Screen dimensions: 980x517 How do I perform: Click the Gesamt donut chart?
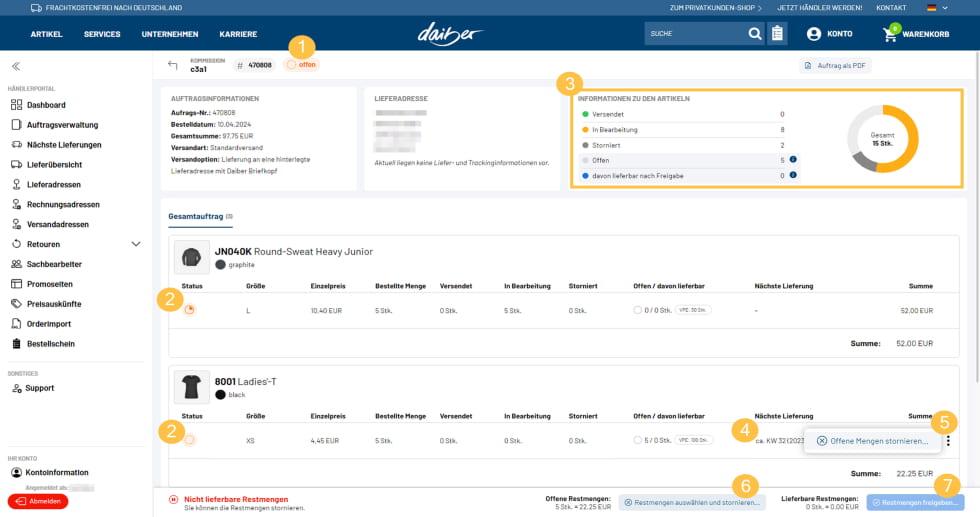point(882,139)
